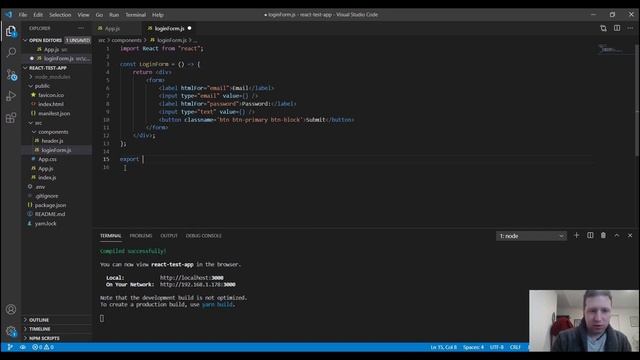
Task: Open the Edit menu
Action: 38,15
